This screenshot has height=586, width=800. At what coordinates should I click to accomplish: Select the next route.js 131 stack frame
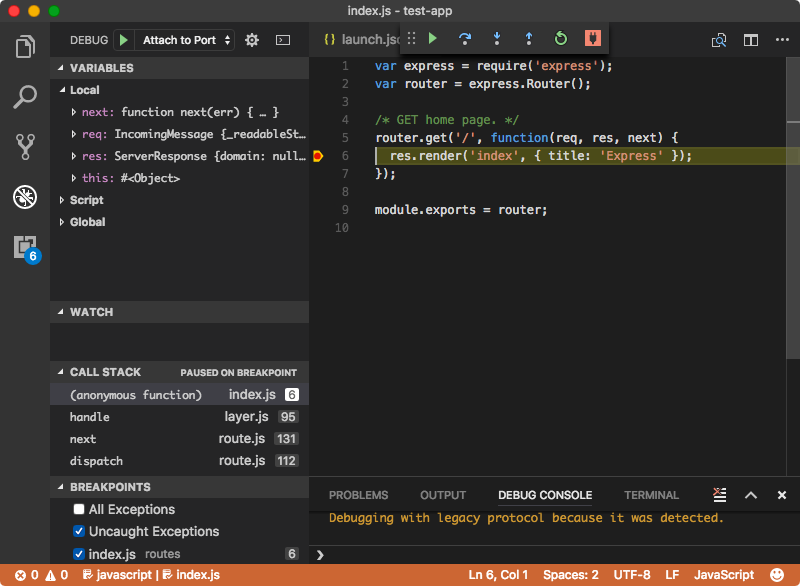pos(179,439)
